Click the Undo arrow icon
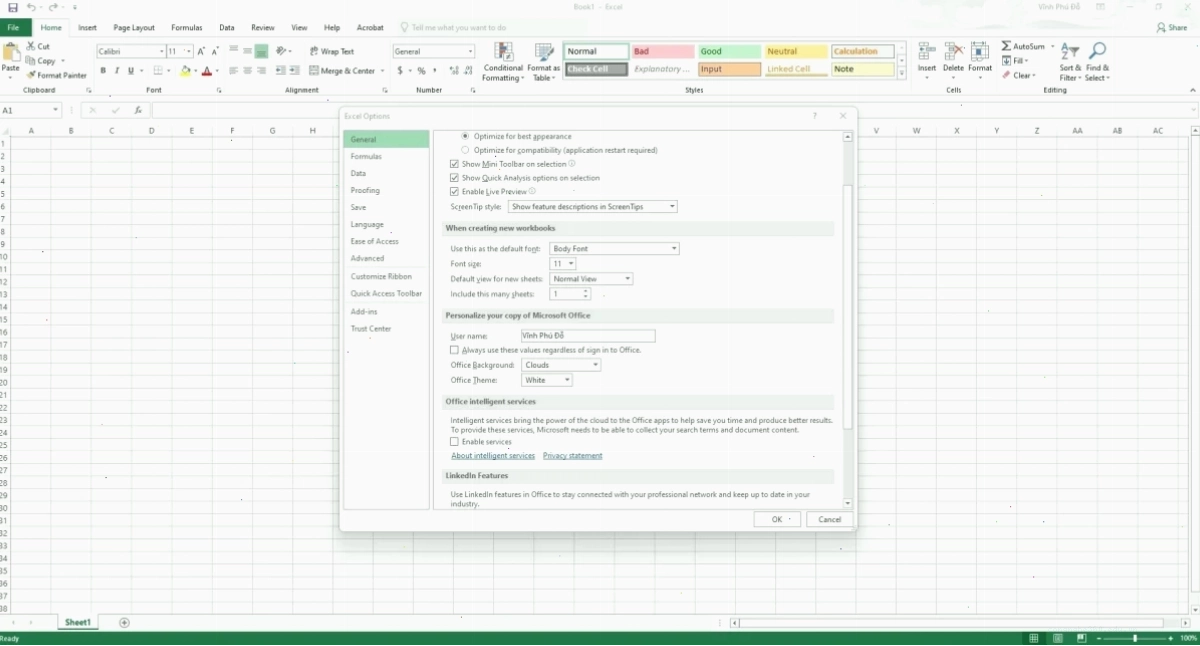The height and width of the screenshot is (646, 1200). click(x=32, y=7)
